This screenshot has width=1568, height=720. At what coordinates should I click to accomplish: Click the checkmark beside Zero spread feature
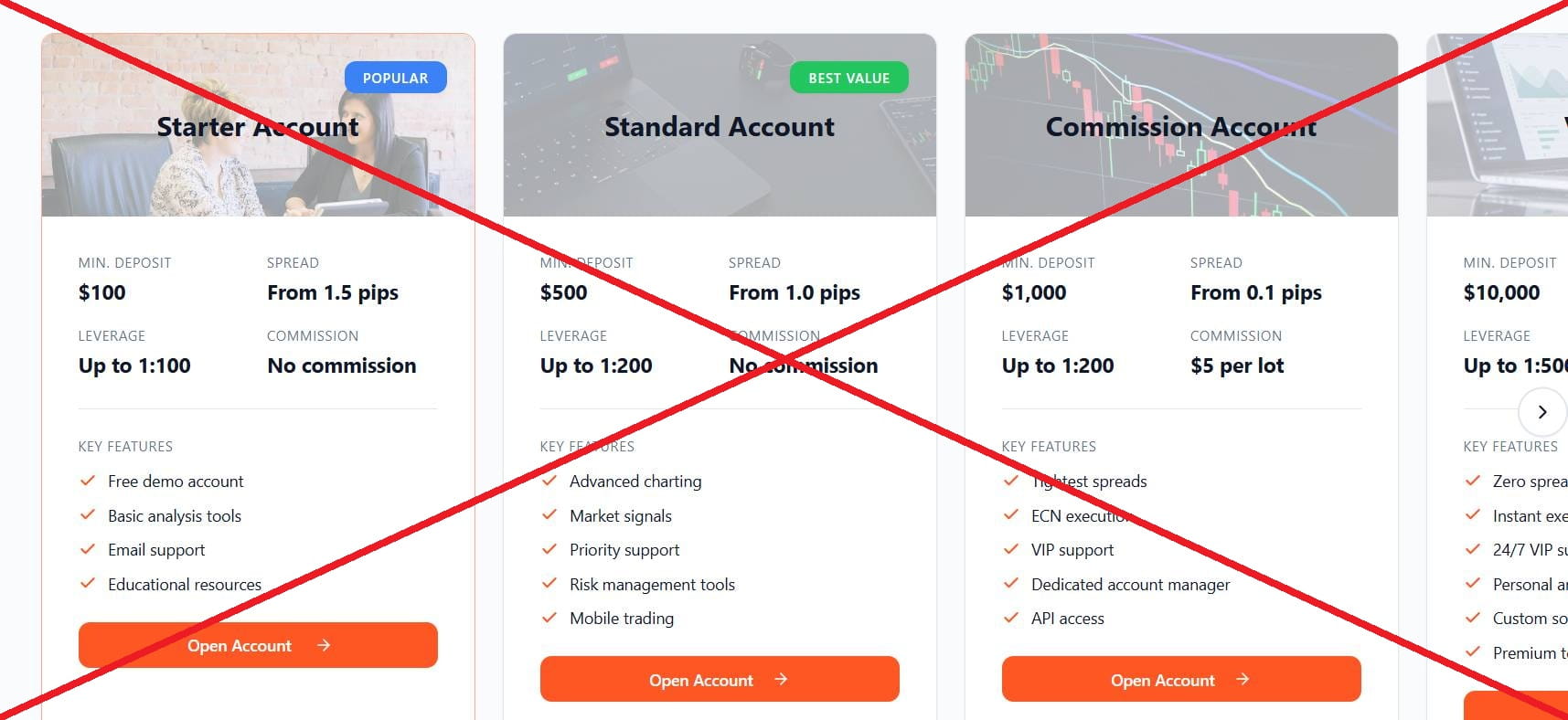click(x=1474, y=481)
